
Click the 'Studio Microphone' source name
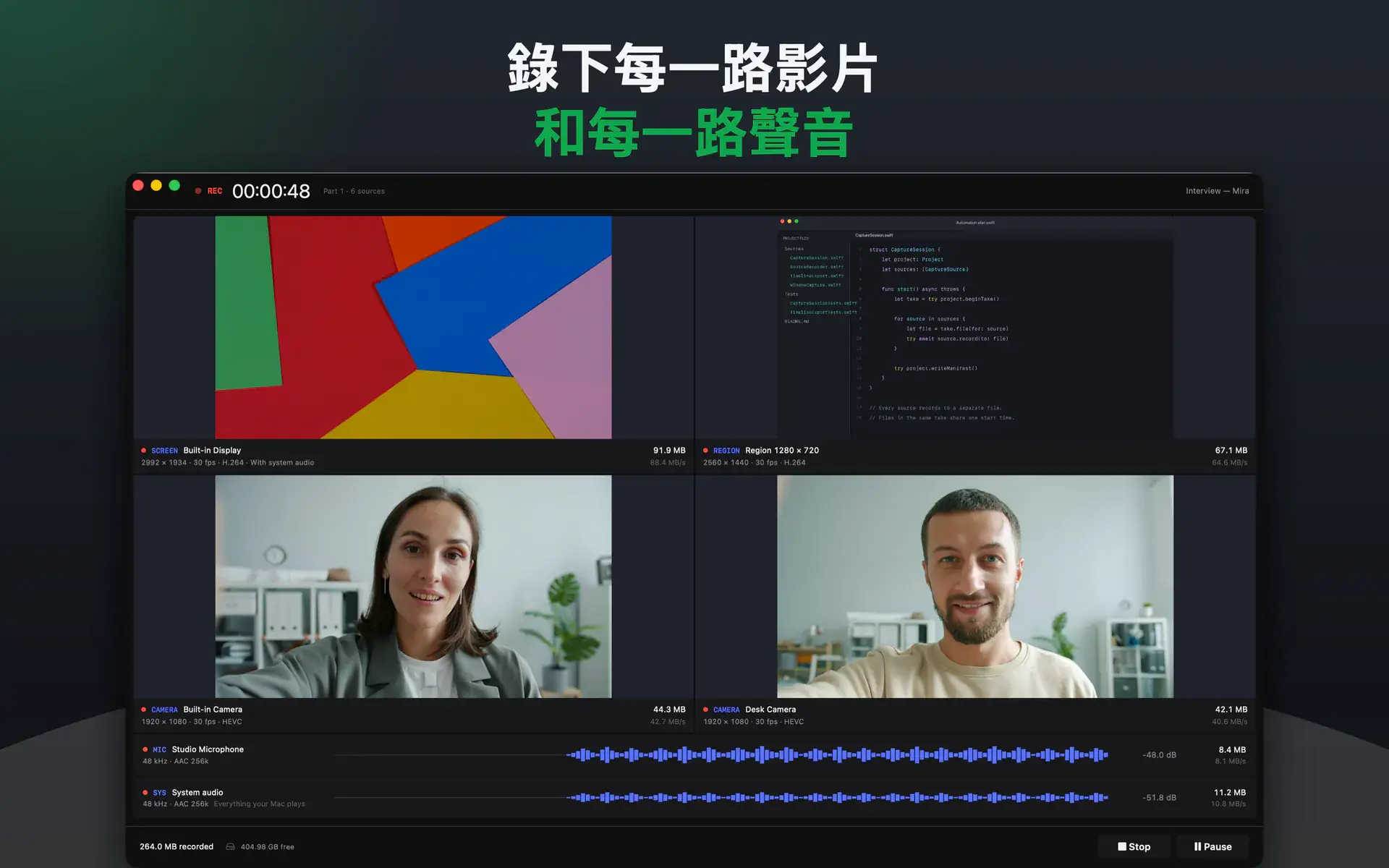tap(208, 749)
